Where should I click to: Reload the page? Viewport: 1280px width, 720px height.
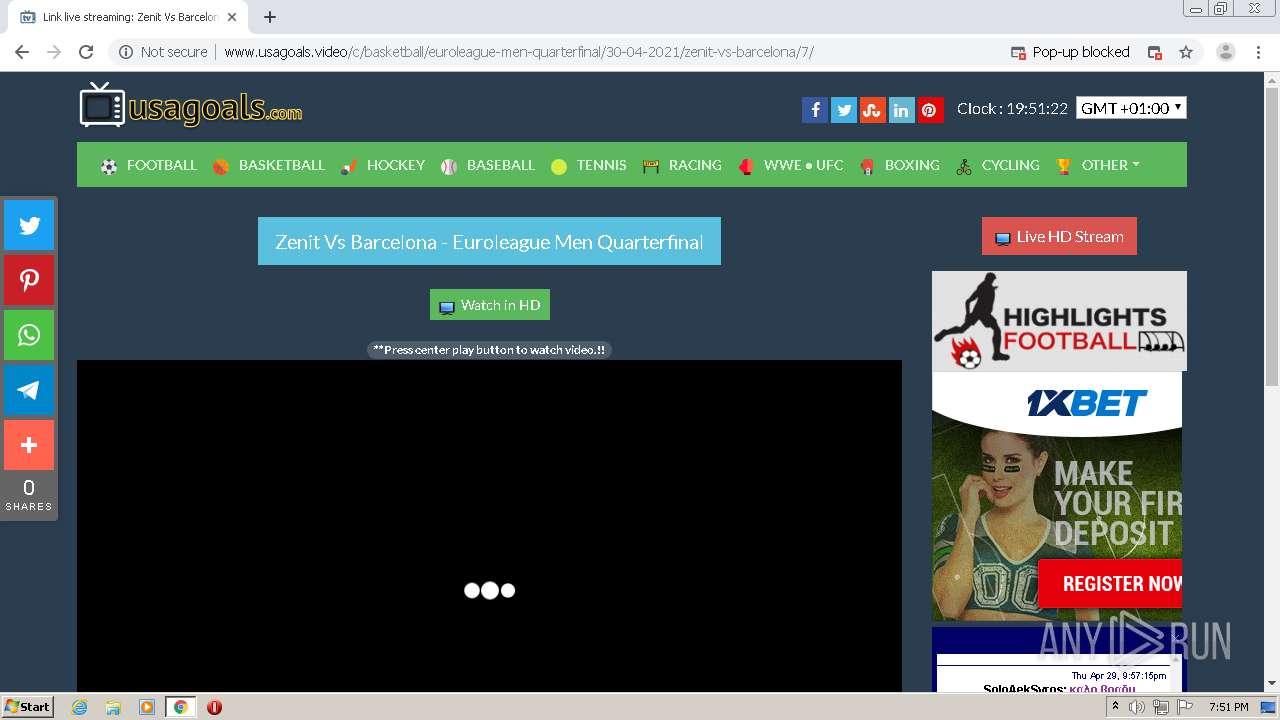coord(86,52)
